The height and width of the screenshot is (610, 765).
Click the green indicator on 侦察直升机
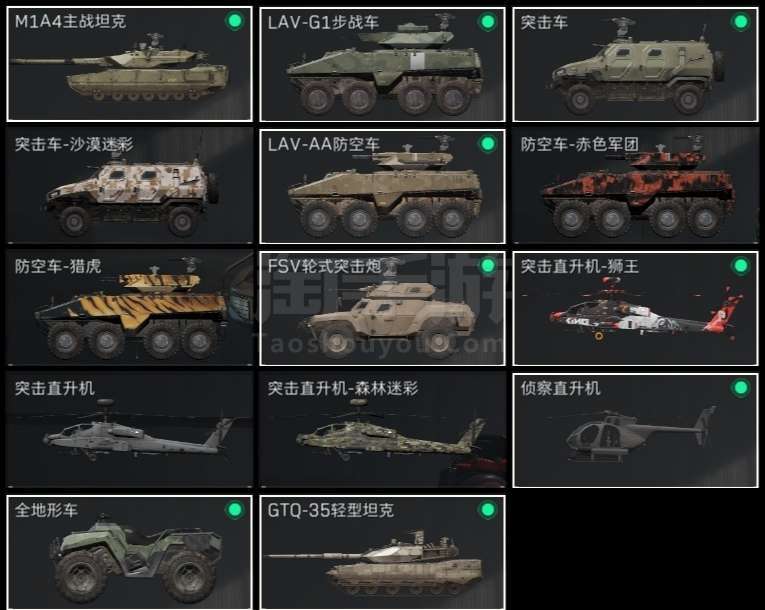coord(740,387)
